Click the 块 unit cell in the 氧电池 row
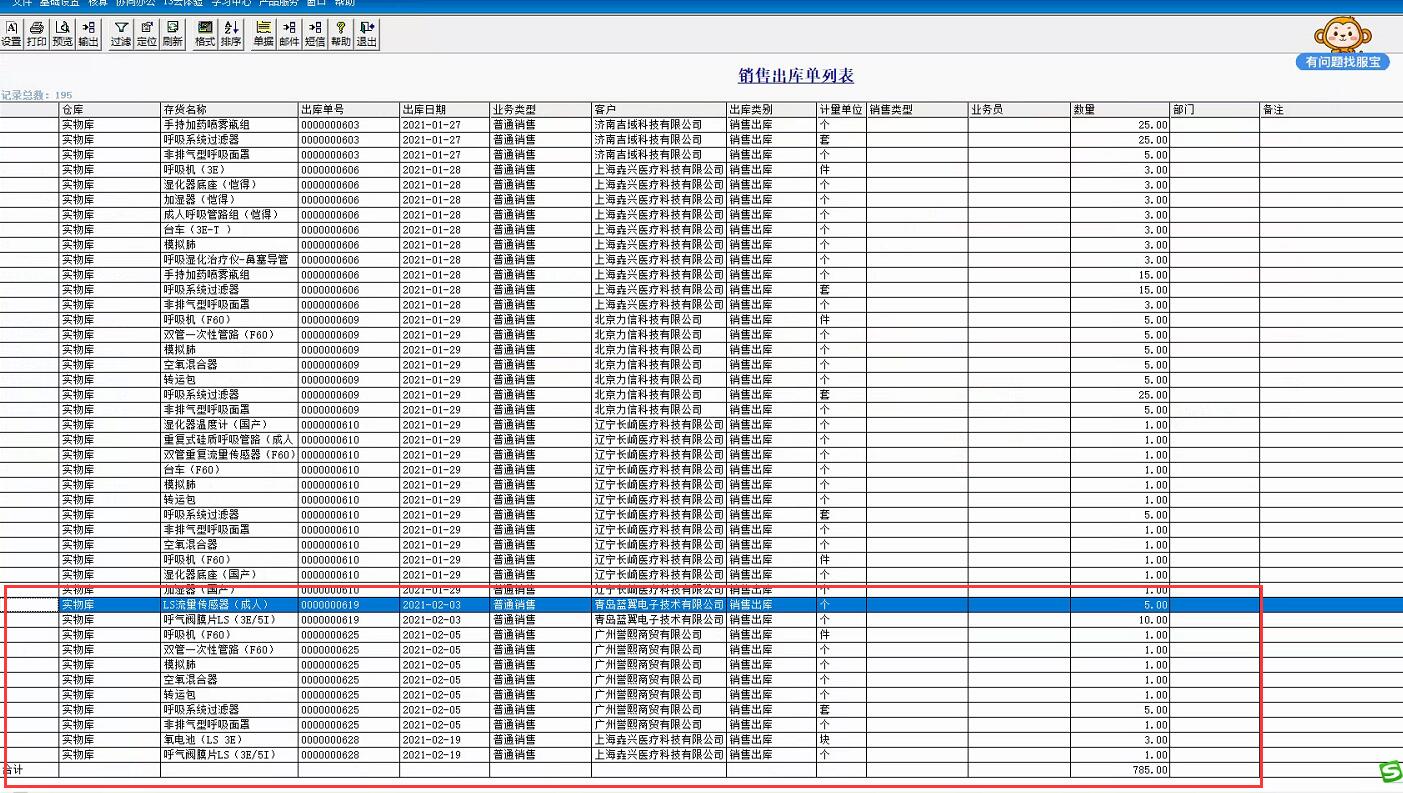The height and width of the screenshot is (793, 1403). tap(841, 740)
